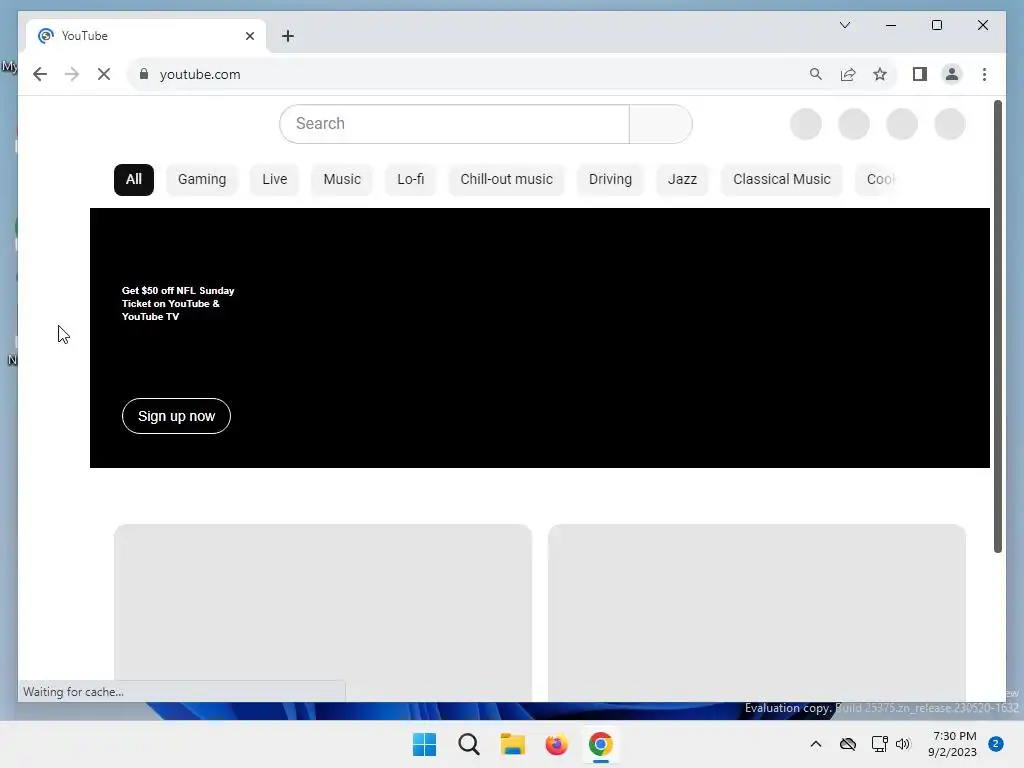Share this page using the share icon

pyautogui.click(x=848, y=74)
